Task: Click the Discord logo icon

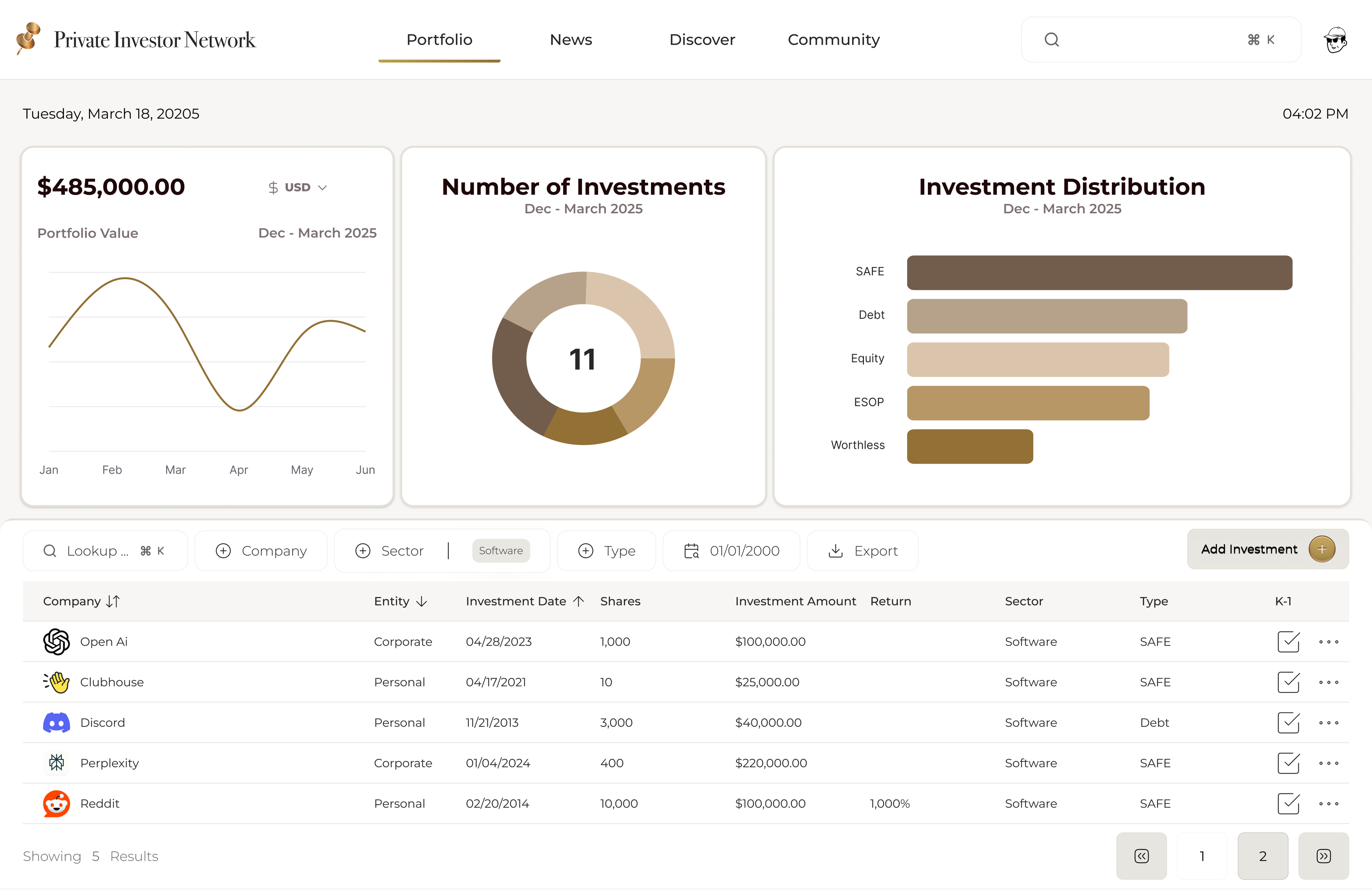Action: click(56, 722)
